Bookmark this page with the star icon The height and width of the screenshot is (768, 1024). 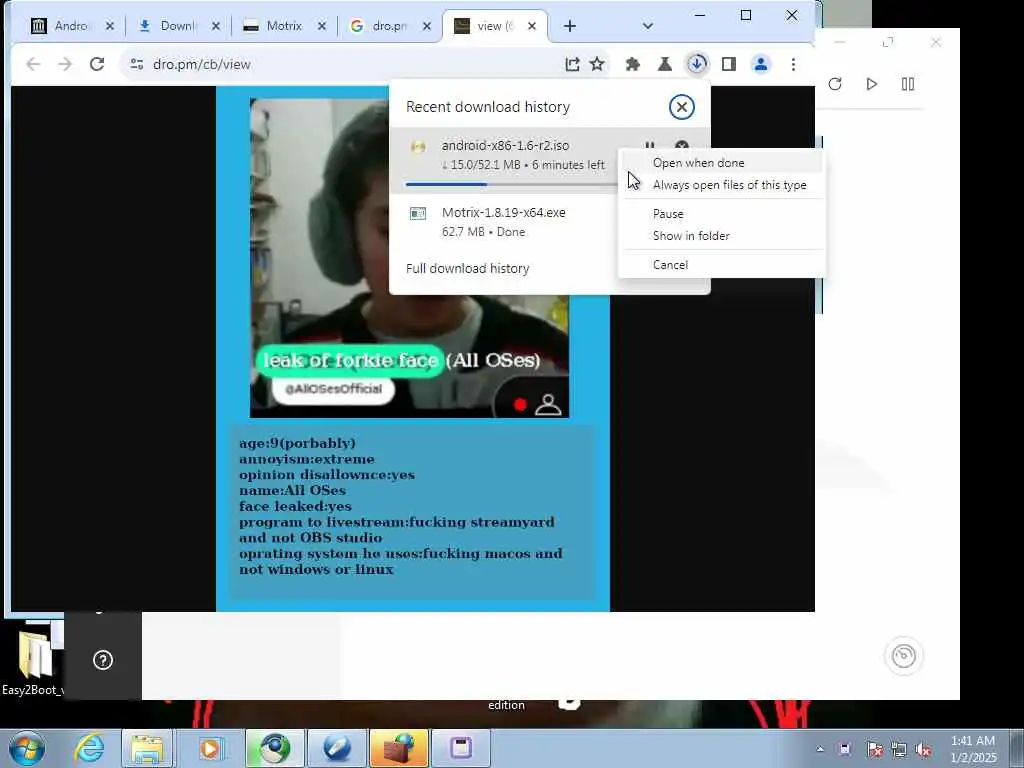pyautogui.click(x=597, y=64)
